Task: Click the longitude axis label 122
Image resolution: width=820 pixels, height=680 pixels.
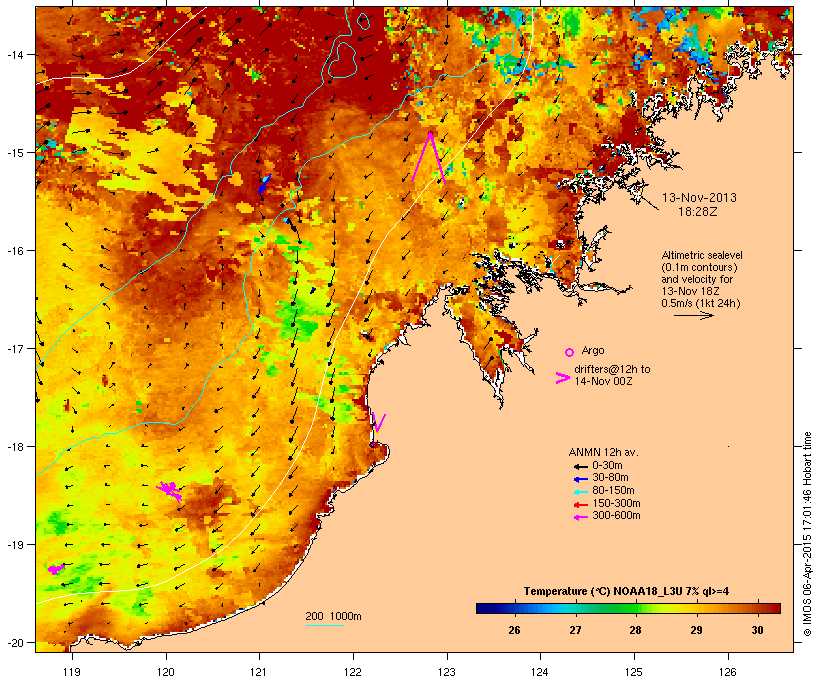Action: tap(353, 672)
